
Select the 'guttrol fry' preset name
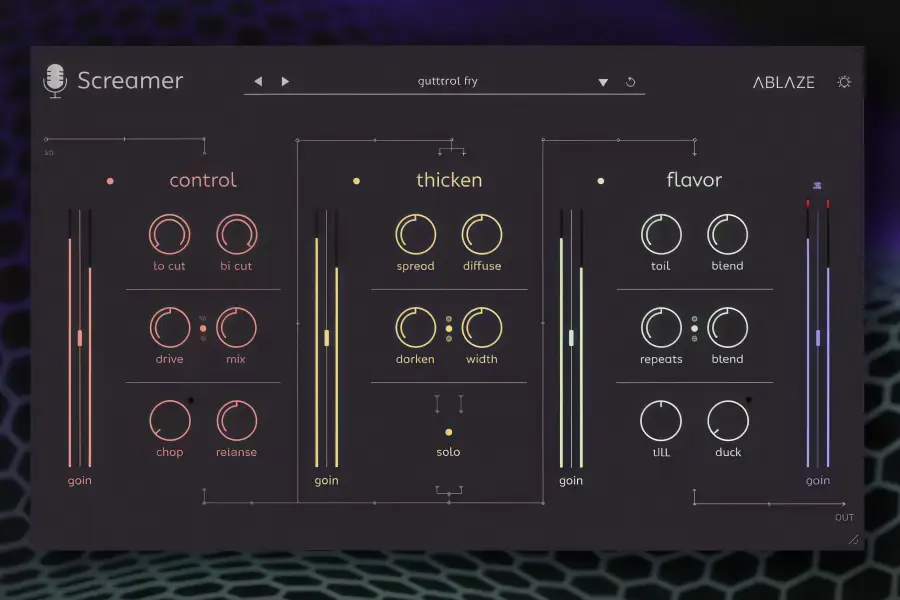(447, 81)
